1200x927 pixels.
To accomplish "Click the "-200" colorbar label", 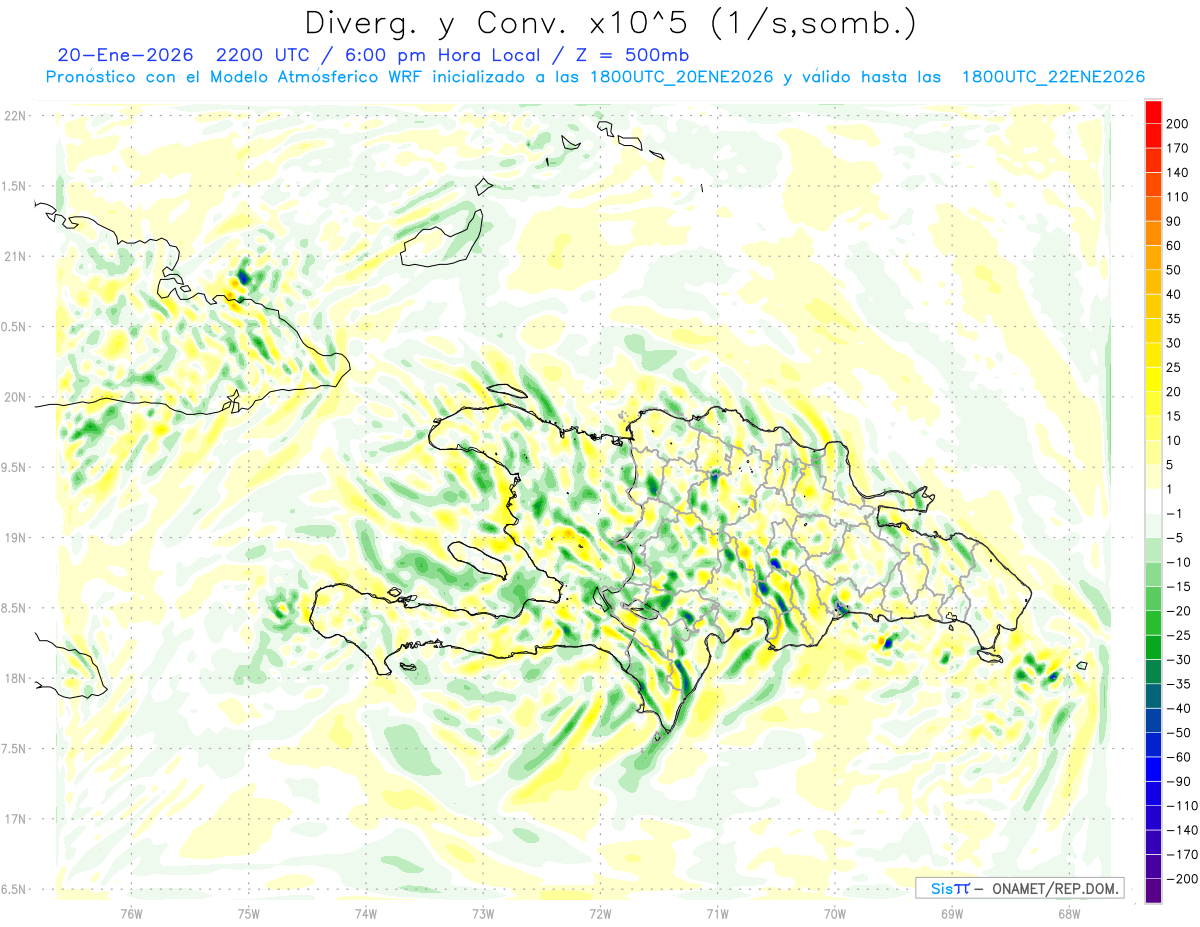I will pos(1181,880).
